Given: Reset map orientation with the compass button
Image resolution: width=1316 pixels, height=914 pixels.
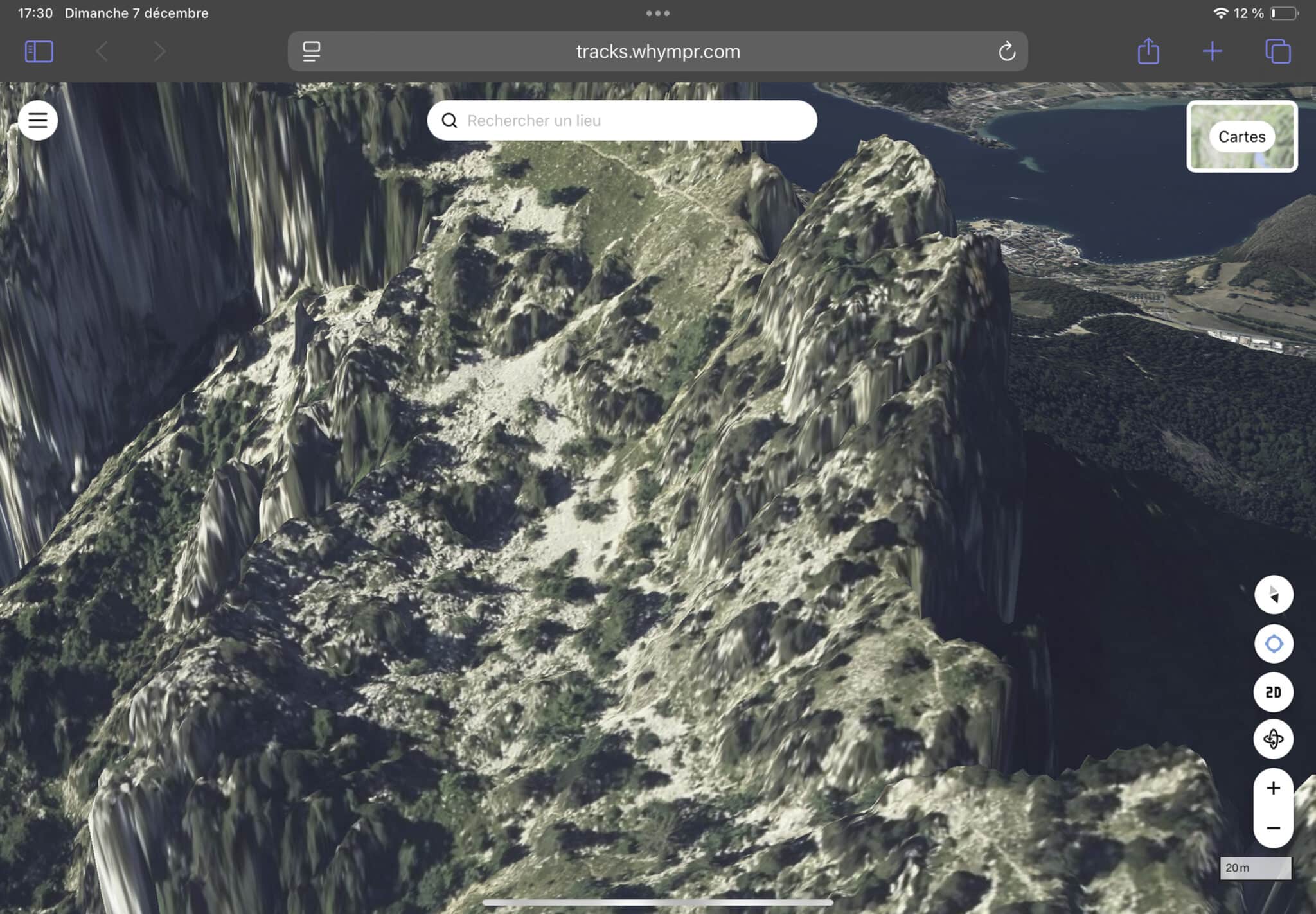Looking at the screenshot, I should [x=1273, y=595].
